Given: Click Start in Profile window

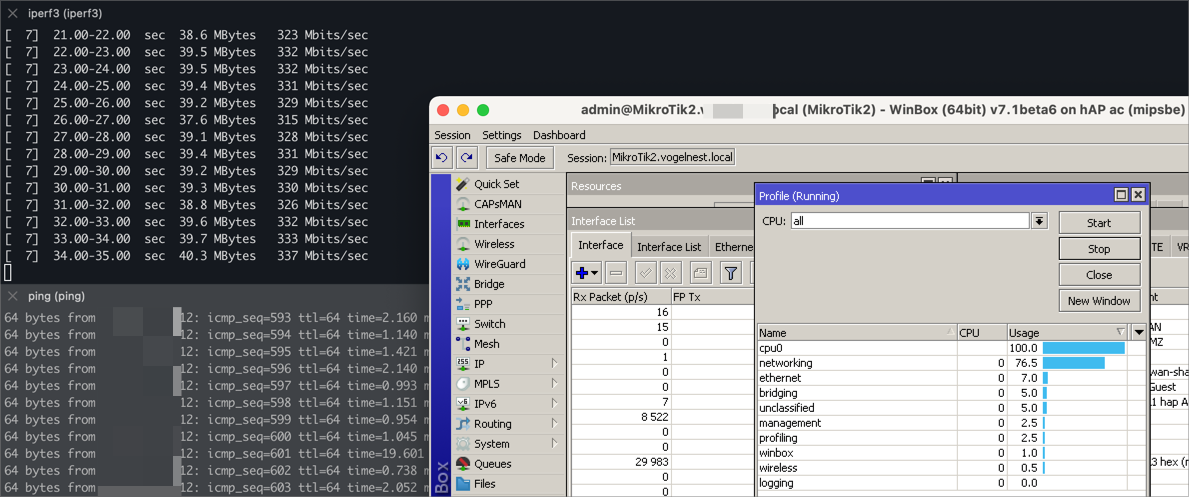Looking at the screenshot, I should 1100,223.
